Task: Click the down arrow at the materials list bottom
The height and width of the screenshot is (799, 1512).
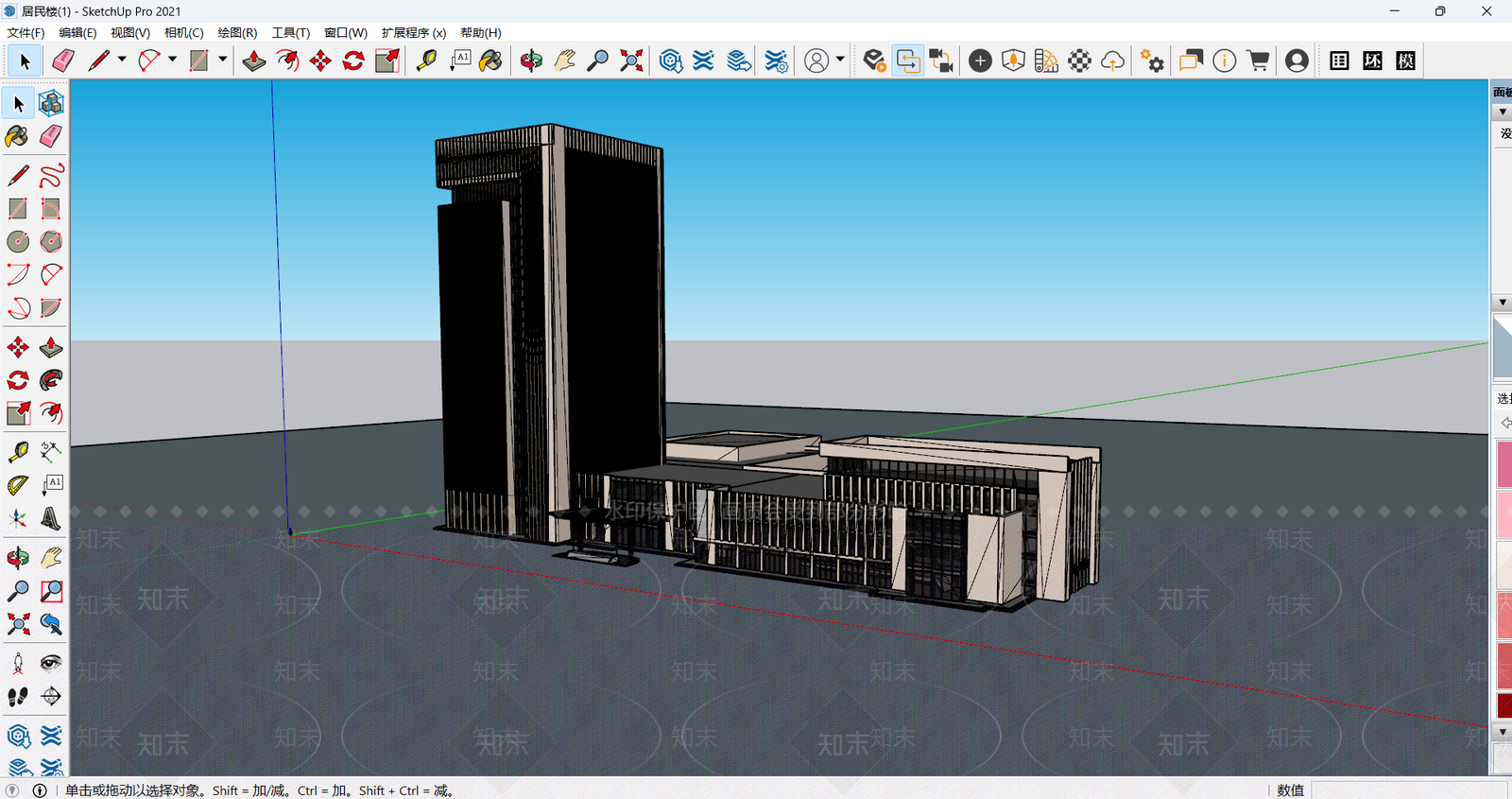Action: (1503, 732)
